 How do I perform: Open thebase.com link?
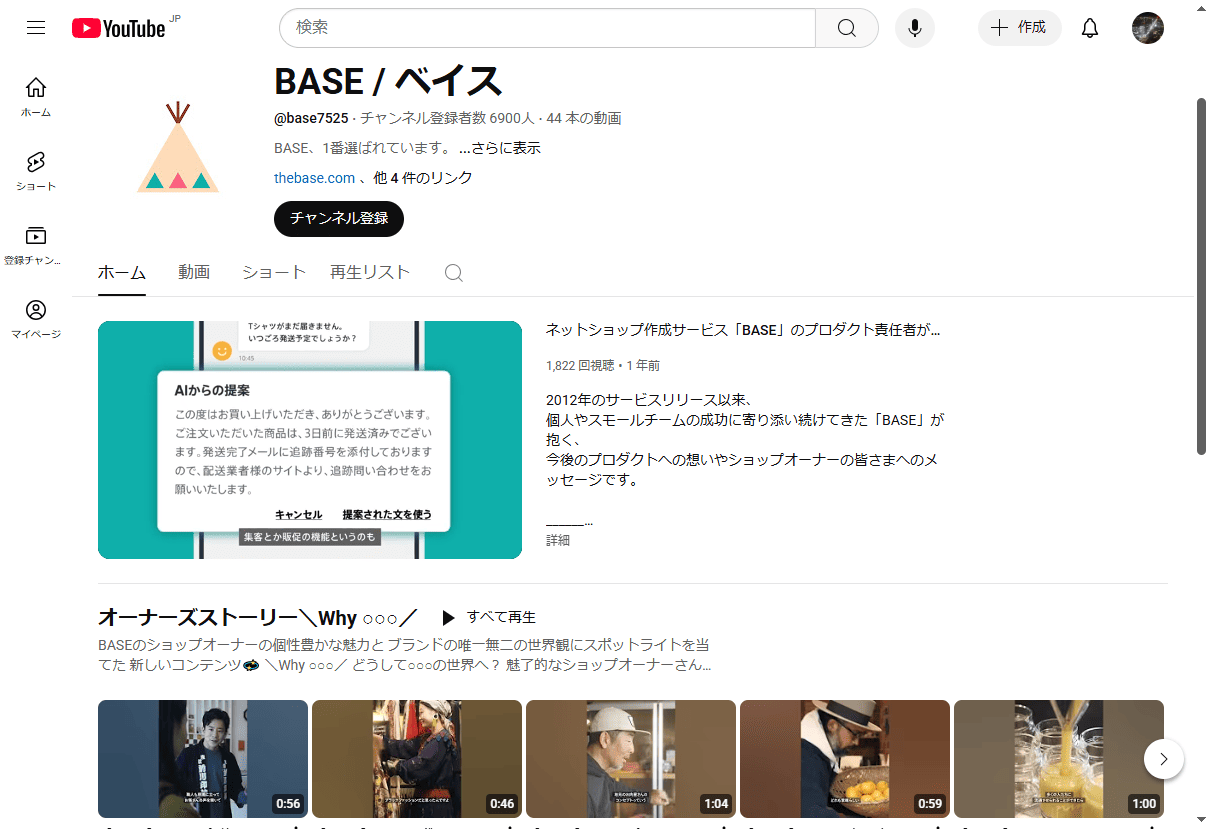pos(314,178)
